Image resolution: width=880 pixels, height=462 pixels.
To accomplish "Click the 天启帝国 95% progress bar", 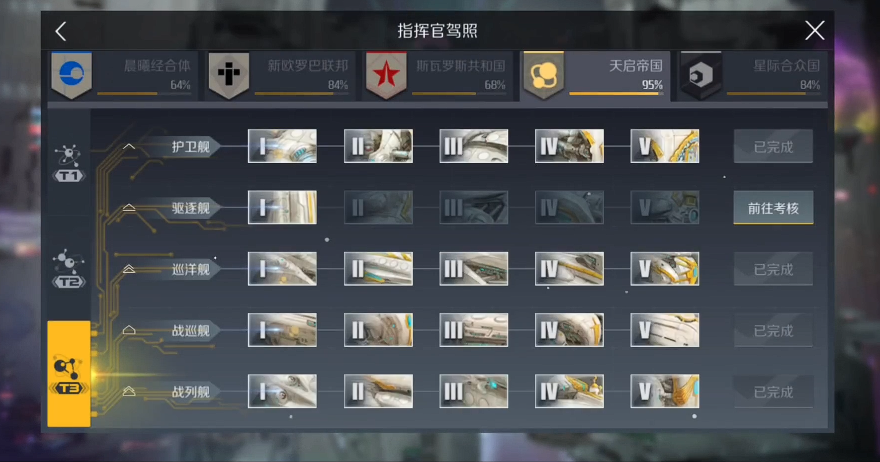I will click(x=616, y=94).
